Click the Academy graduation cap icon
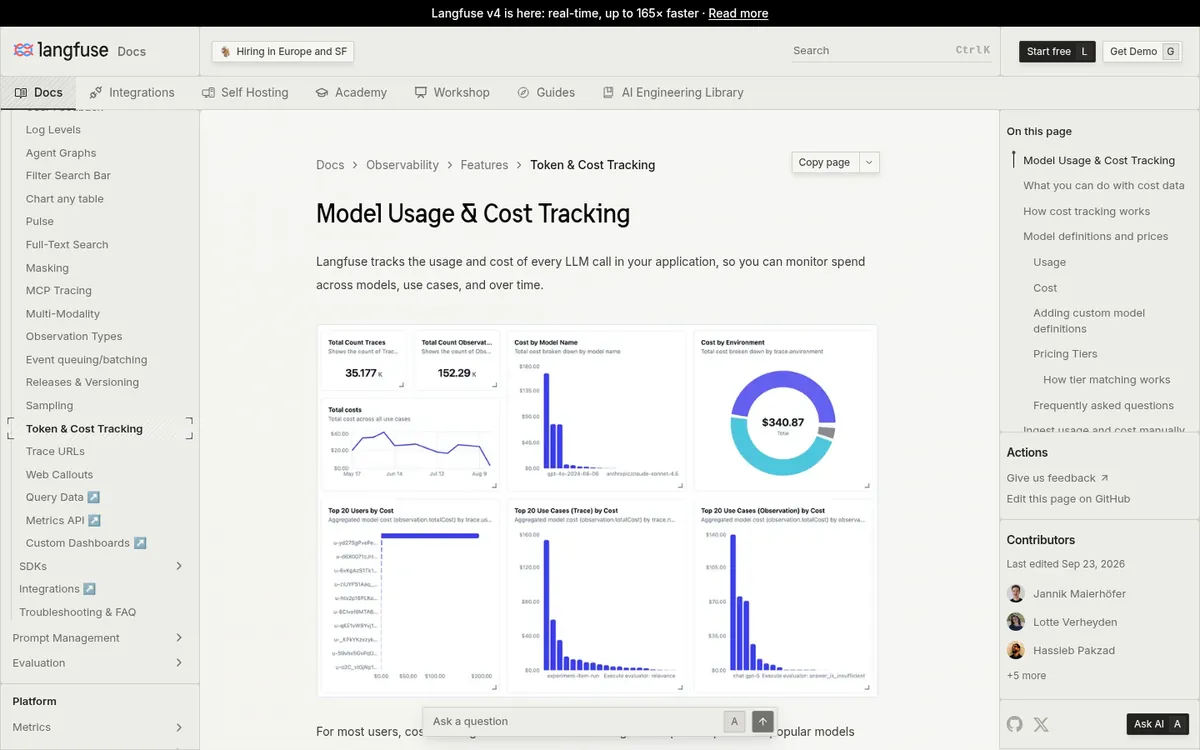The image size is (1200, 750). pos(322,92)
